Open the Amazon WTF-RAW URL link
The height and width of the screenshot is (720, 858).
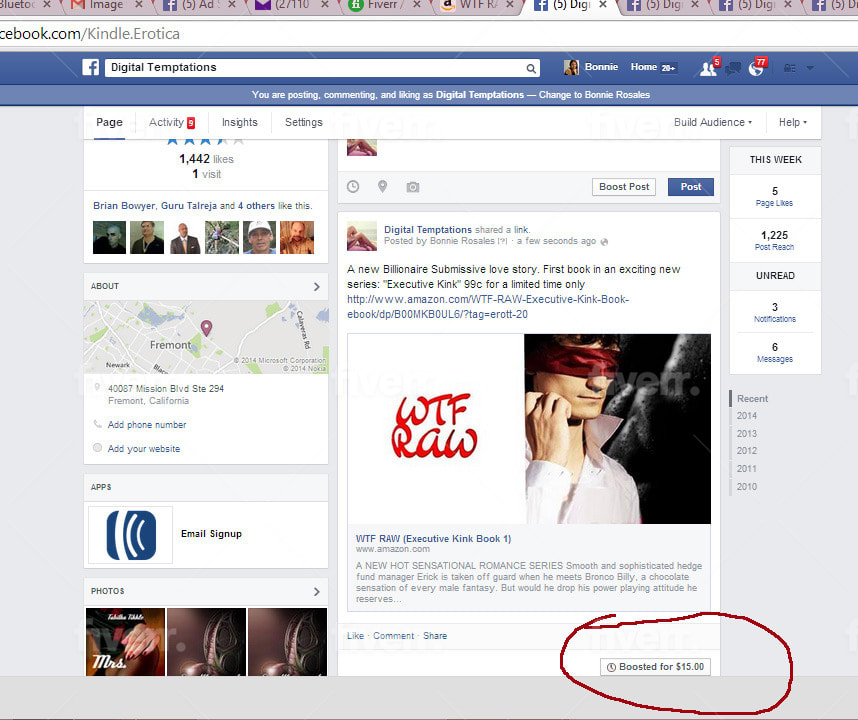[488, 307]
